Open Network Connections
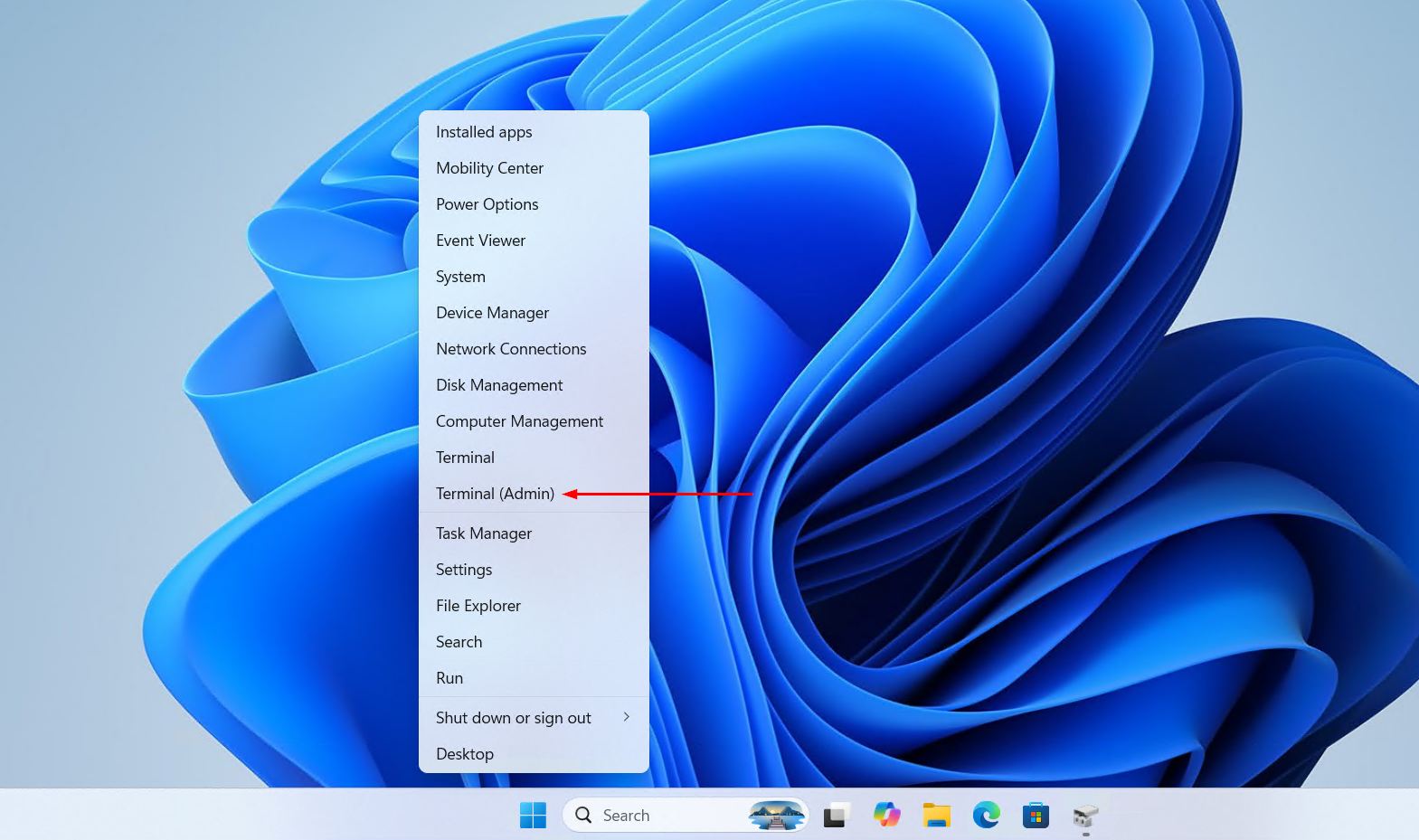Image resolution: width=1419 pixels, height=840 pixels. [534, 349]
